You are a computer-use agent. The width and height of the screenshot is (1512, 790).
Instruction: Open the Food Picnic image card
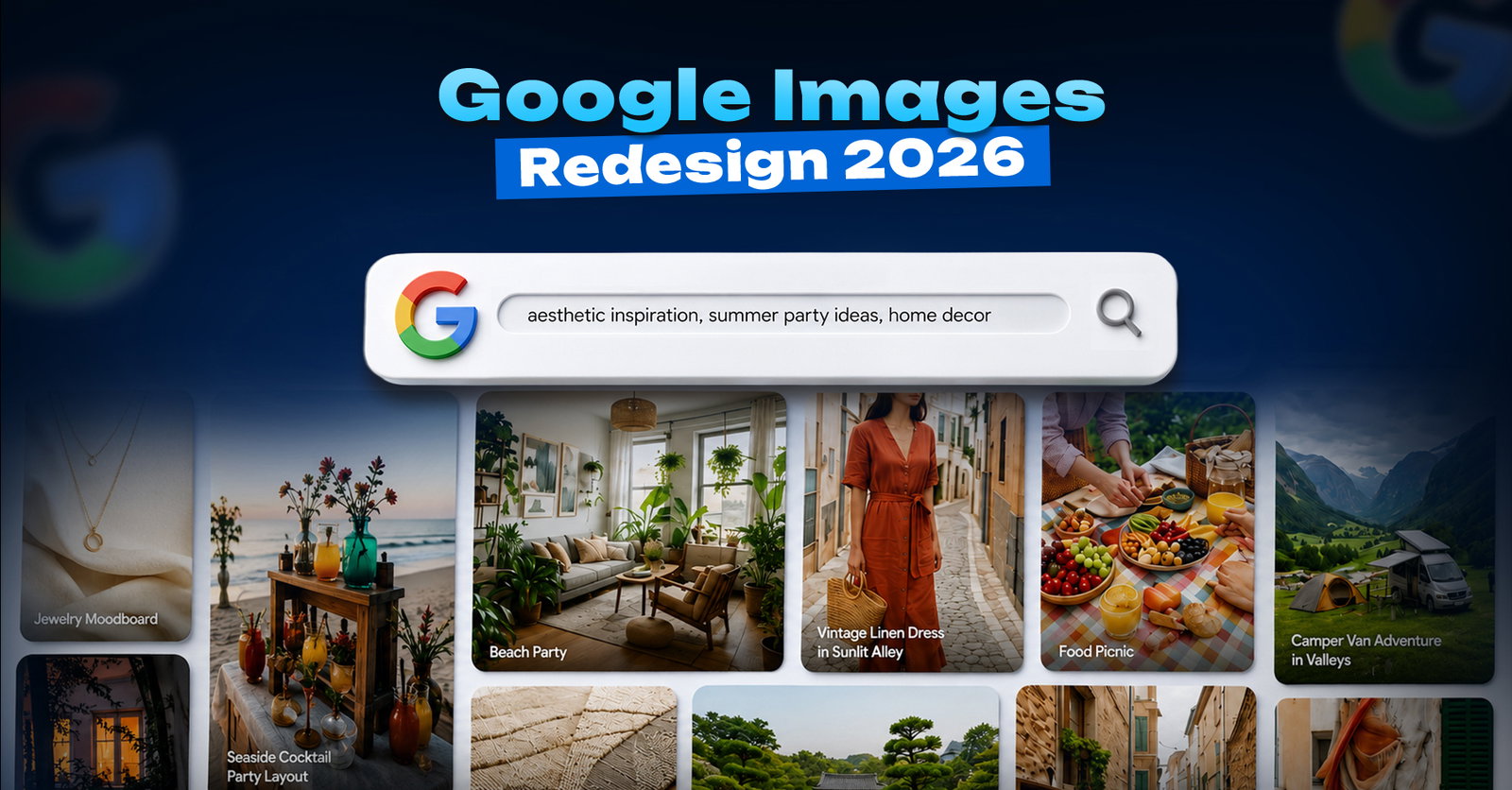[1148, 532]
